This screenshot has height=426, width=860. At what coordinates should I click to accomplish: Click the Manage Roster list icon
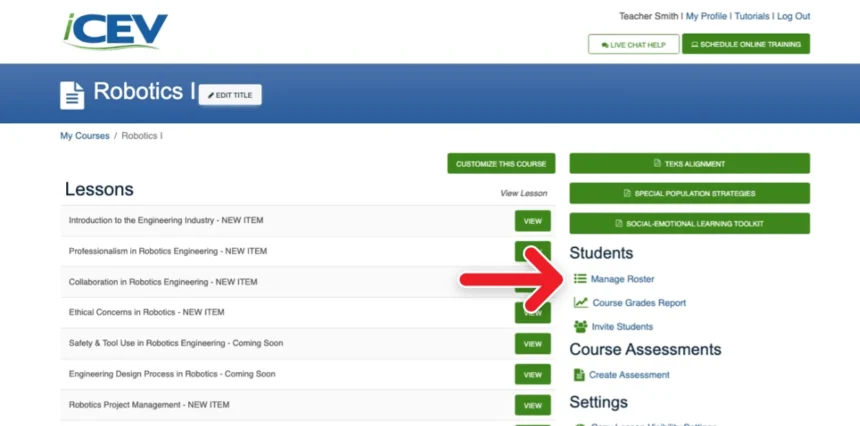tap(580, 279)
